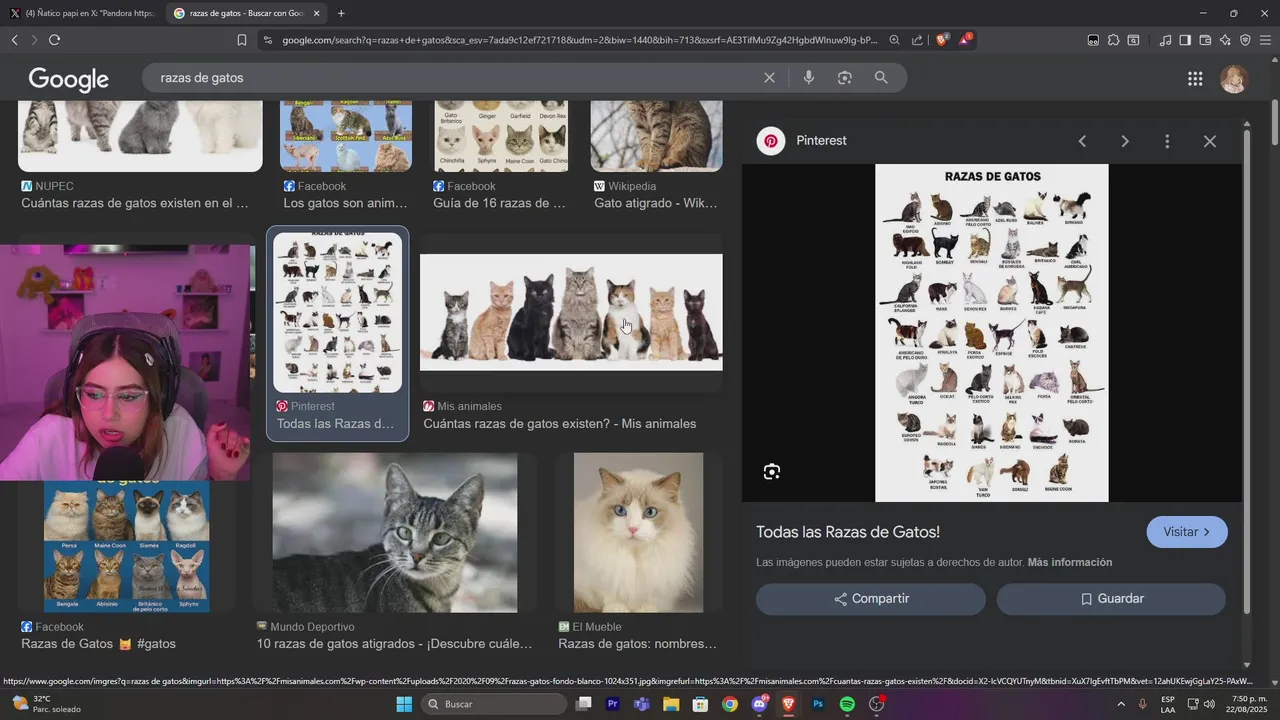This screenshot has width=1280, height=720.
Task: Open the Brave Rewards triangle icon
Action: [x=965, y=40]
